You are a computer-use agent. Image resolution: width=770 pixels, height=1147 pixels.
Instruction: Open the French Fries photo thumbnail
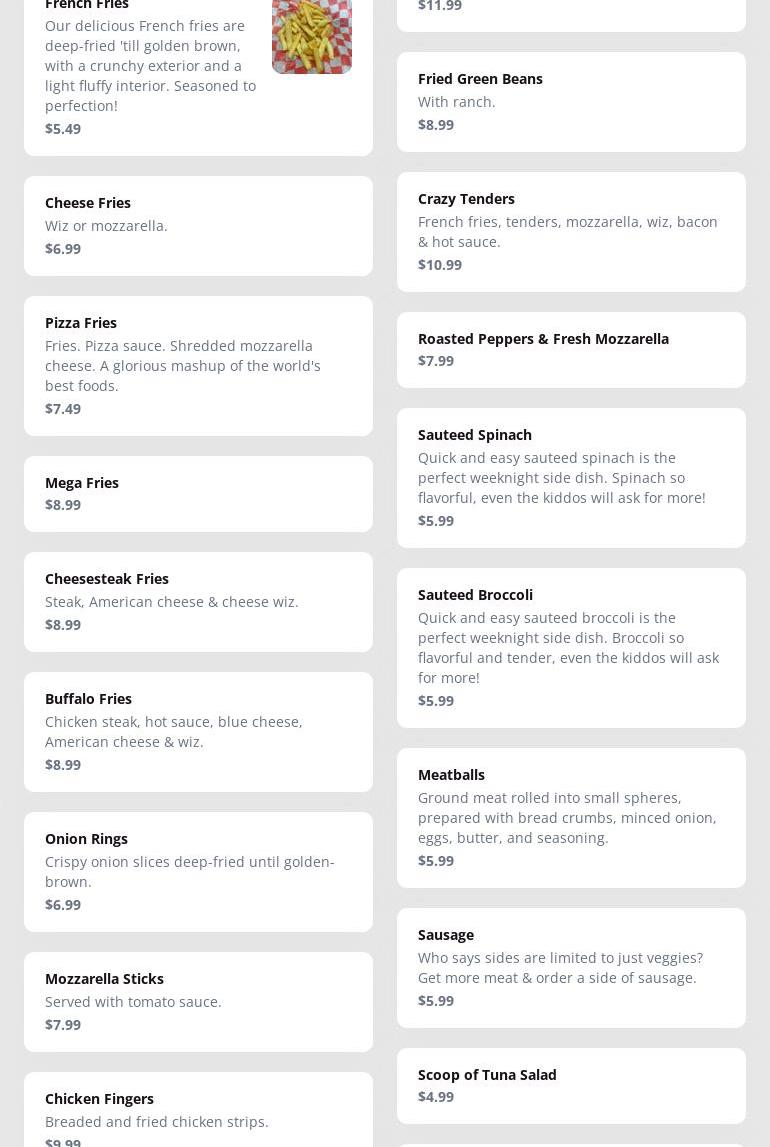click(312, 36)
